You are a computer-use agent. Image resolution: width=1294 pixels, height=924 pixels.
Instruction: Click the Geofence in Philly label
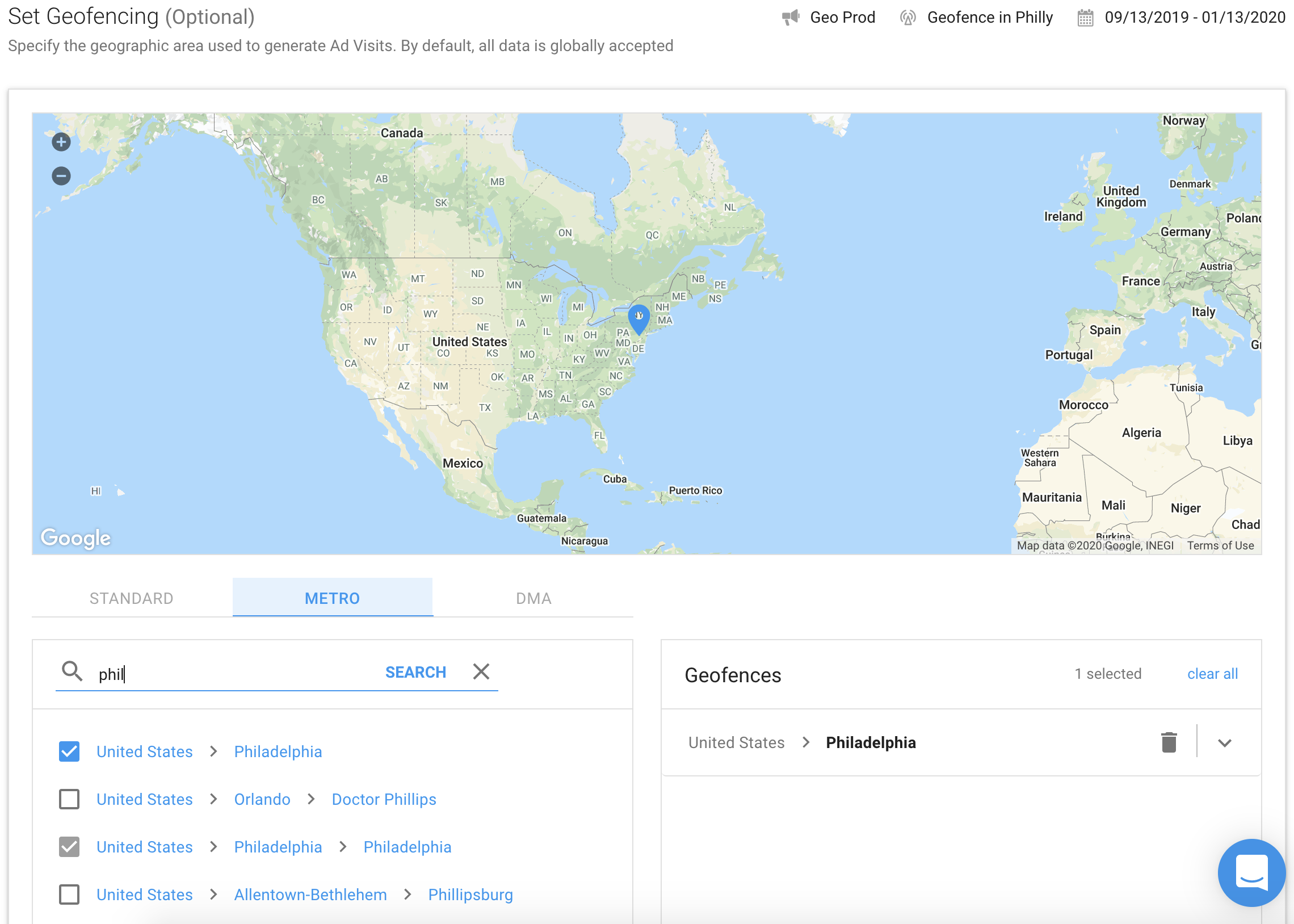[990, 18]
